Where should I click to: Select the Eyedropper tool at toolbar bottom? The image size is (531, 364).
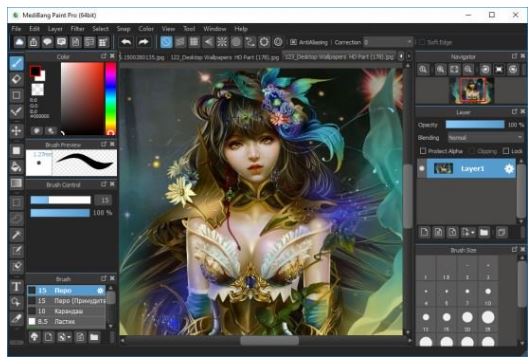[x=16, y=318]
